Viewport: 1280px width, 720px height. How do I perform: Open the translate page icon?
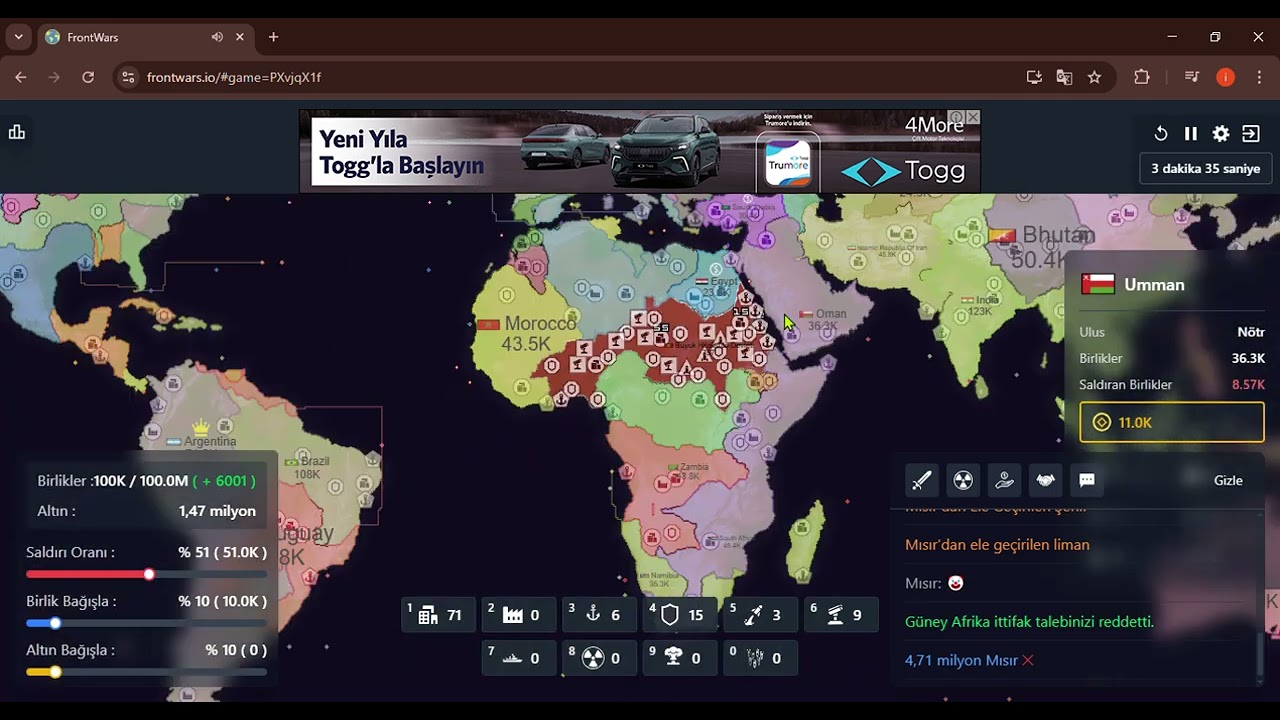point(1064,77)
